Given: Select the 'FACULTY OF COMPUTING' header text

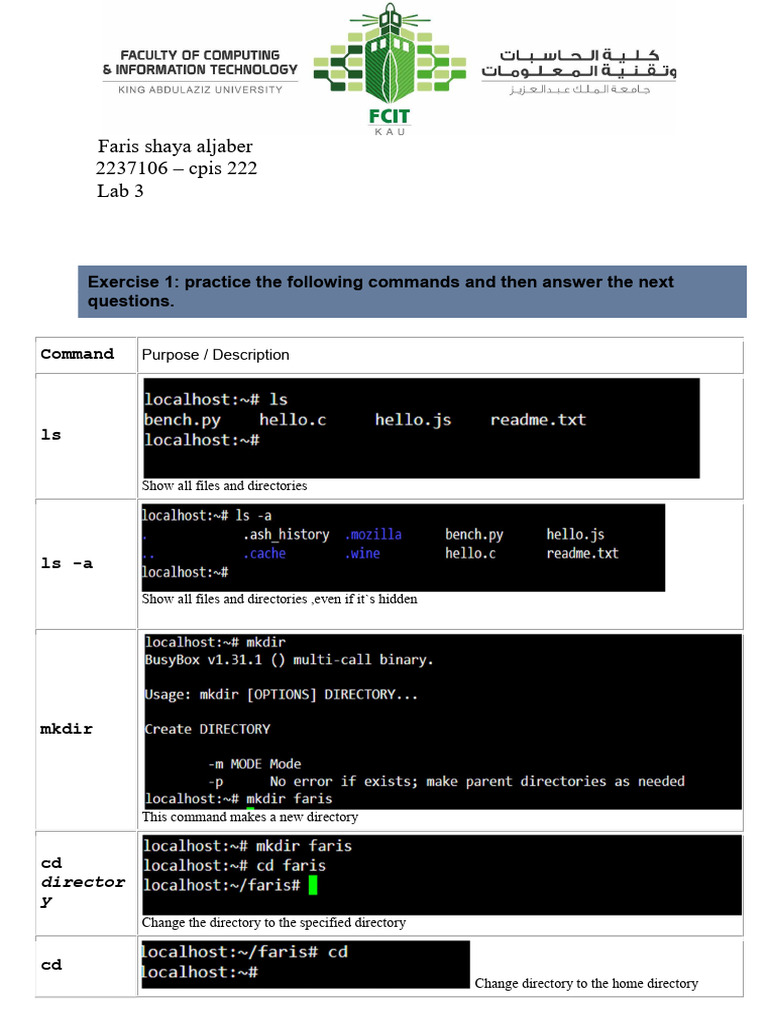Looking at the screenshot, I should click(x=200, y=55).
